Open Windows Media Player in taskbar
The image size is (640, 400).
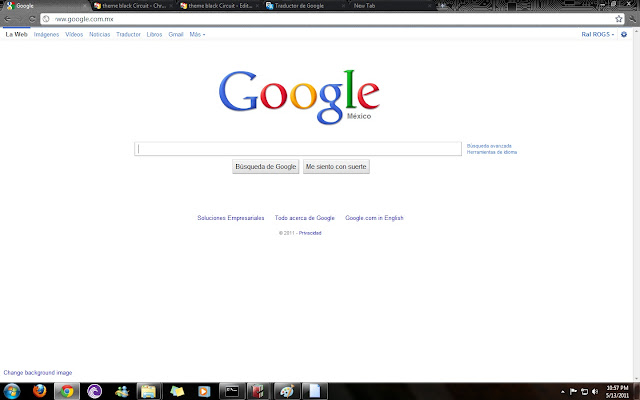pyautogui.click(x=204, y=391)
